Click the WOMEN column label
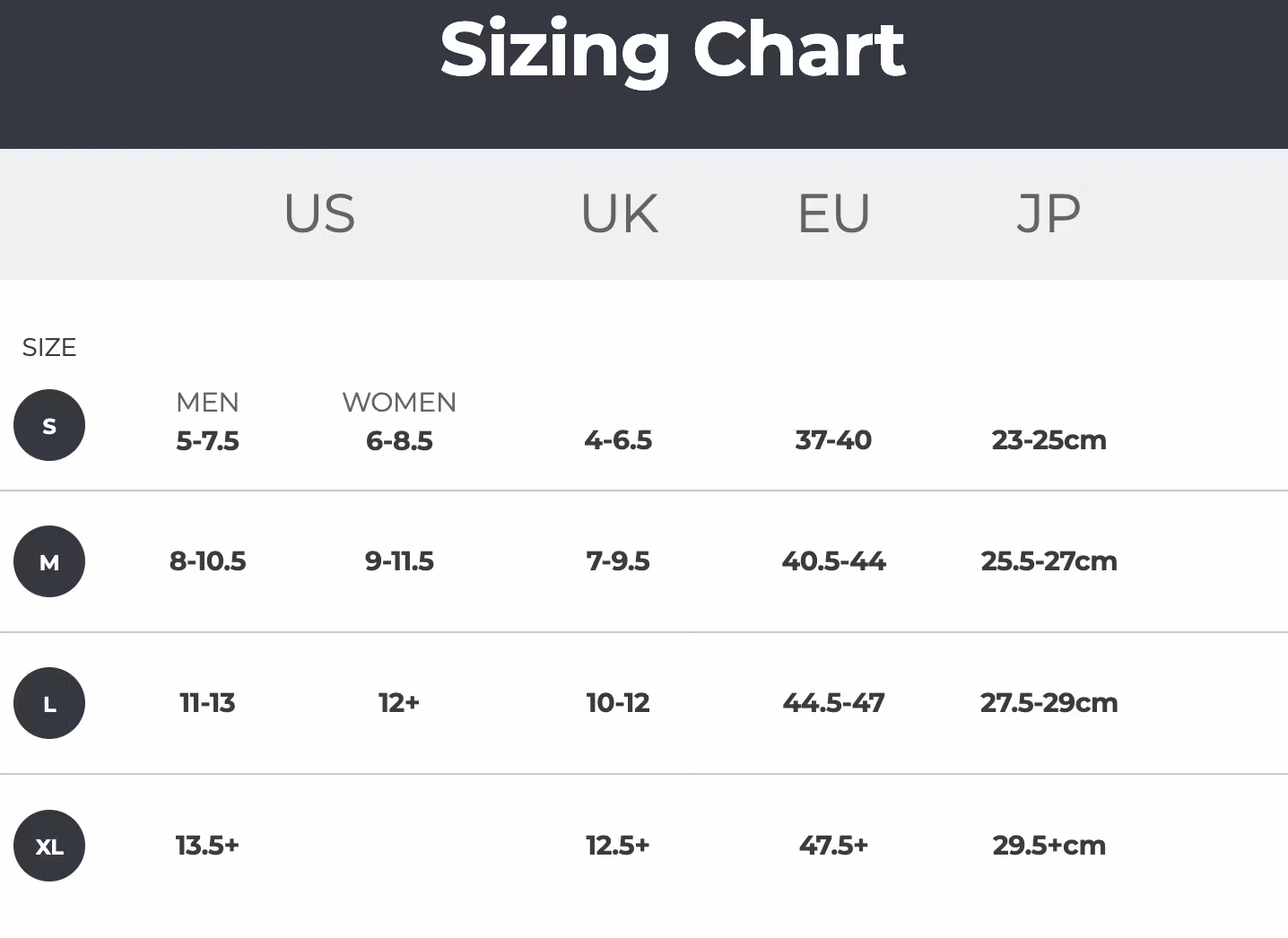 [x=399, y=402]
